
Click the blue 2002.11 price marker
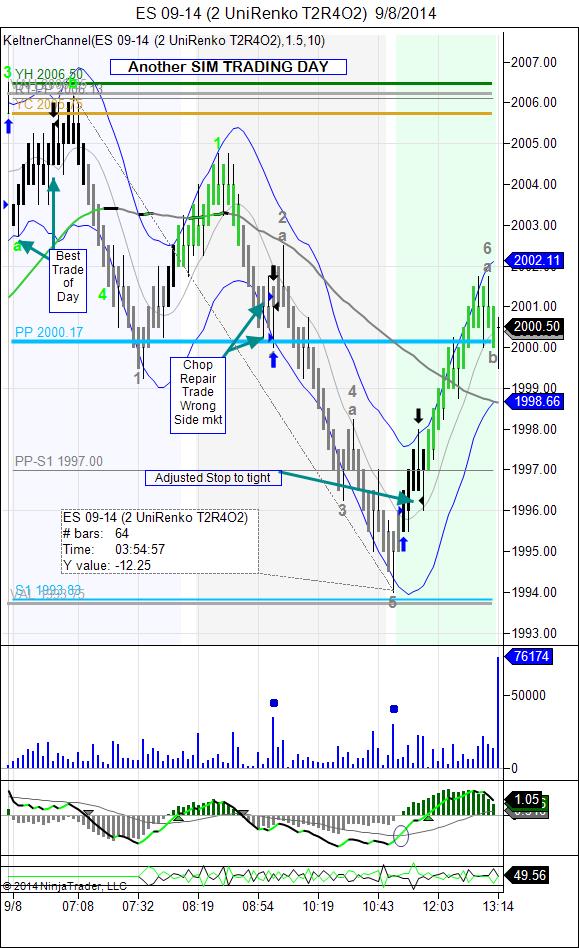click(536, 261)
